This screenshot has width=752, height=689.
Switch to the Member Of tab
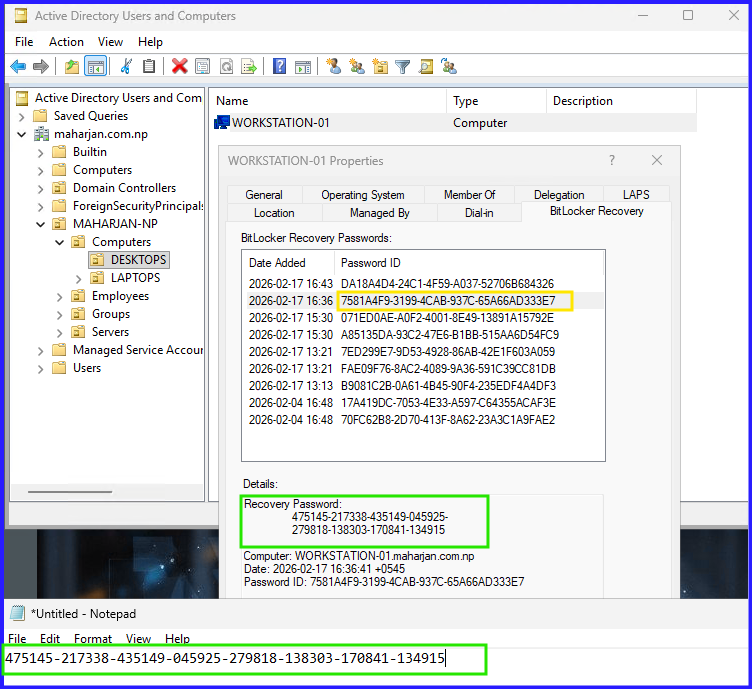coord(469,195)
